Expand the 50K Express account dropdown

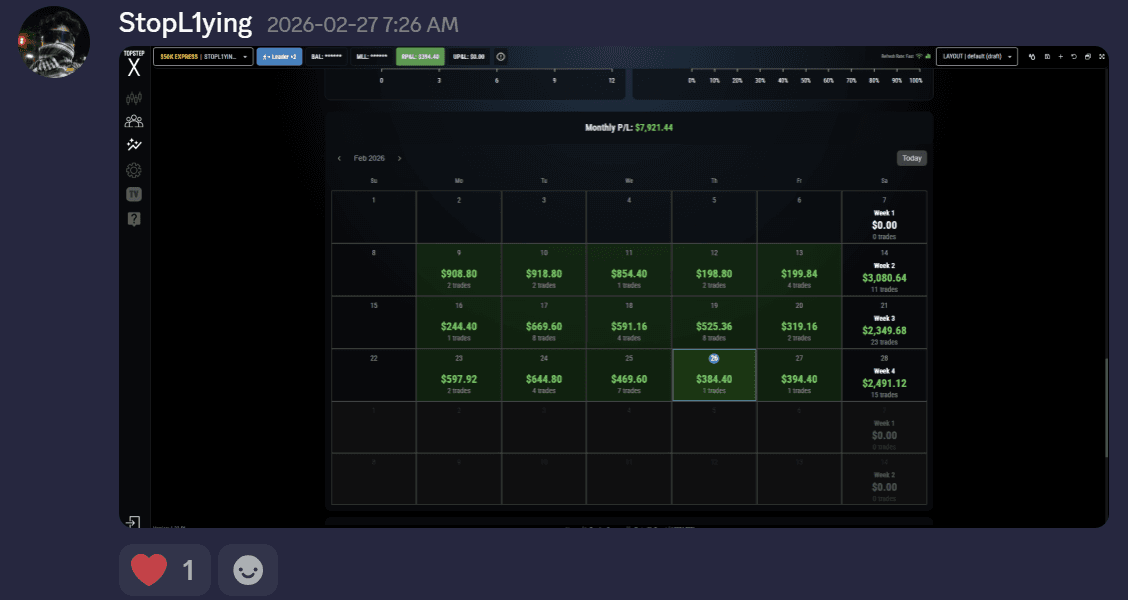click(203, 57)
